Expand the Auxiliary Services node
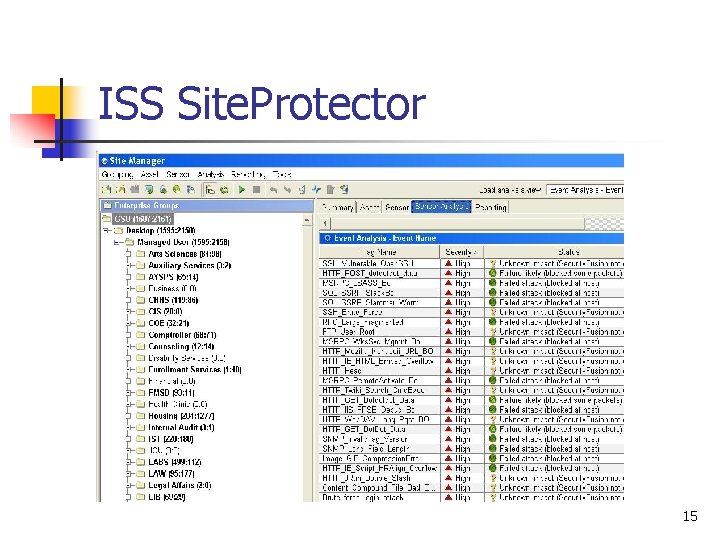Image resolution: width=720 pixels, height=540 pixels. (129, 265)
